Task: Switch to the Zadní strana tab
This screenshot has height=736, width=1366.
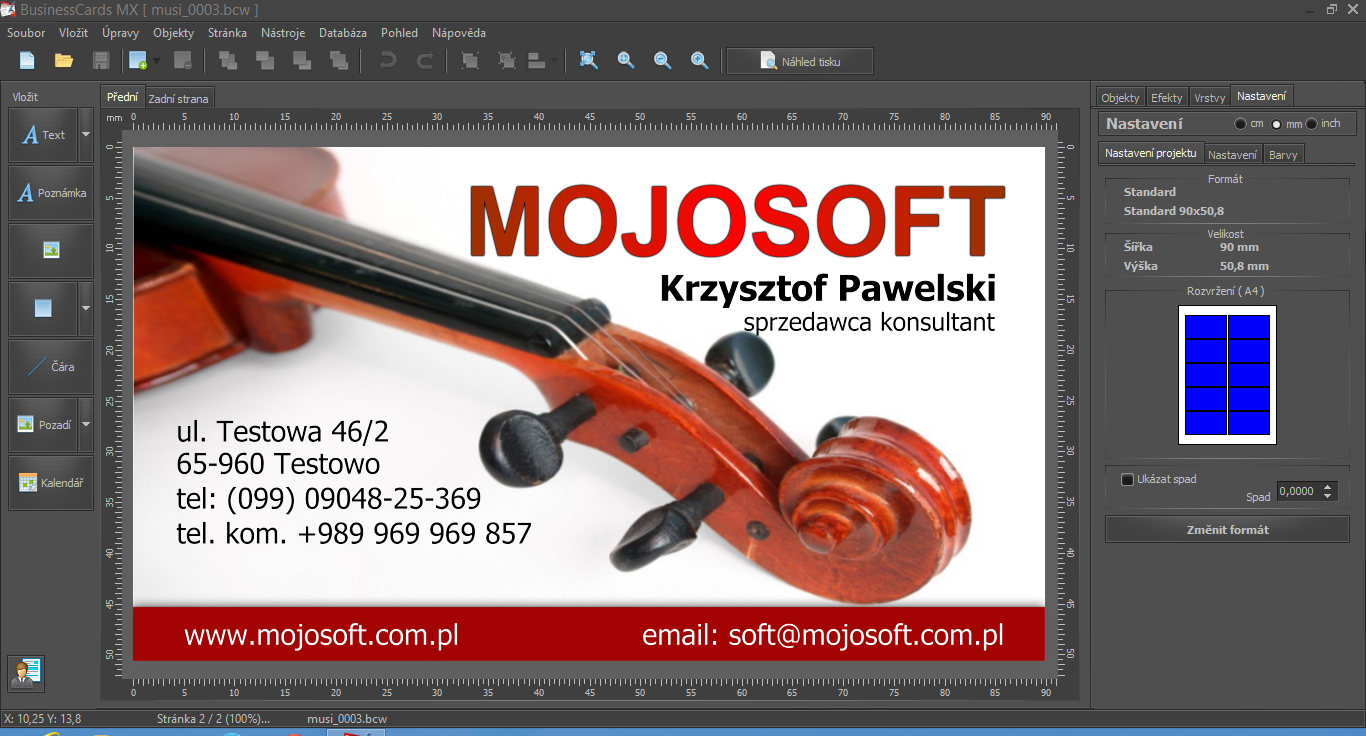Action: click(179, 98)
